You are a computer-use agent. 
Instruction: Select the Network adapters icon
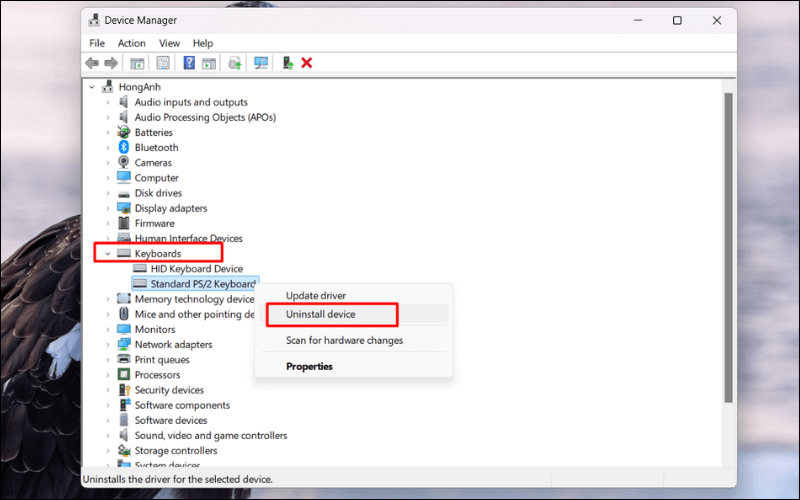point(123,344)
